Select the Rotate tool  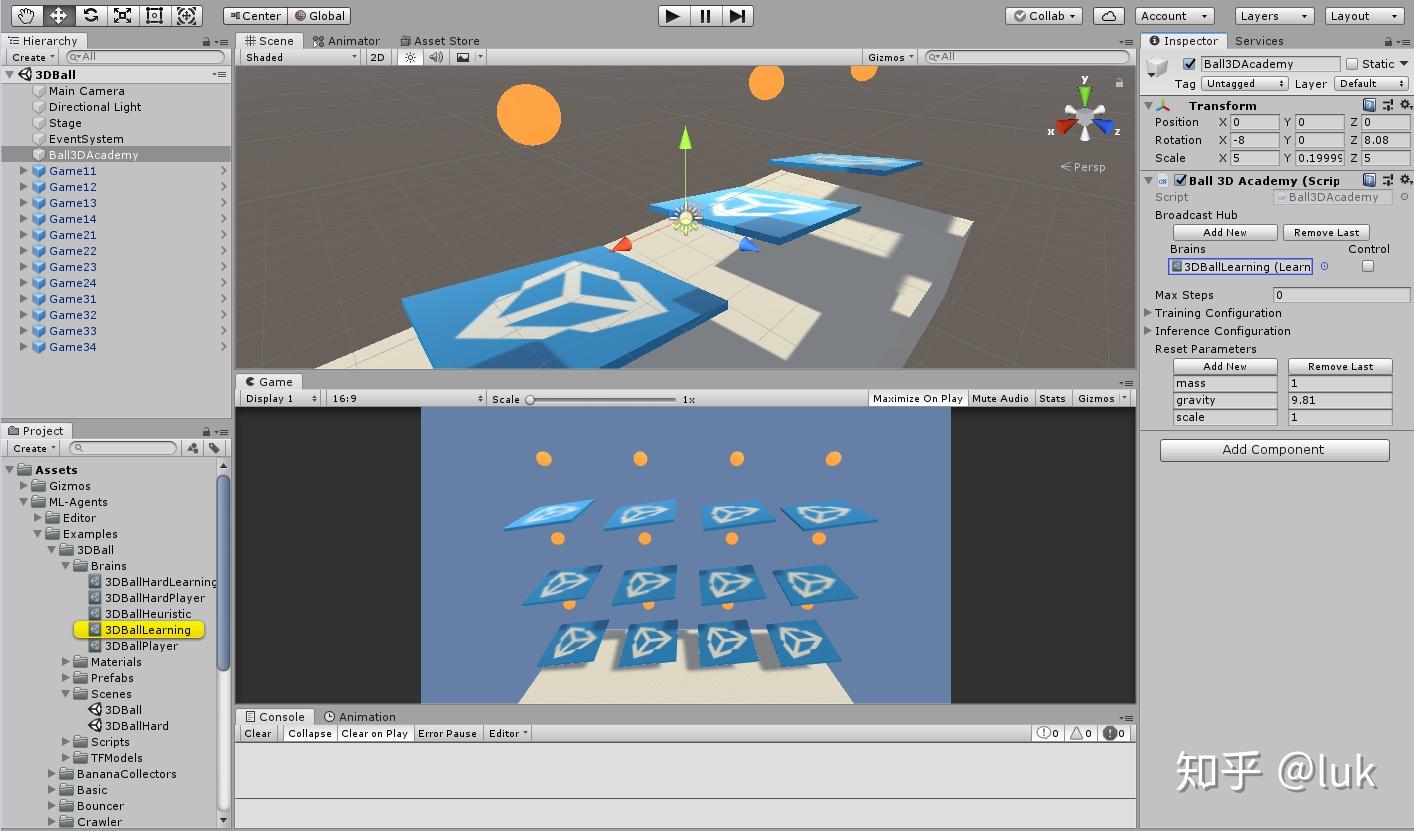[91, 15]
